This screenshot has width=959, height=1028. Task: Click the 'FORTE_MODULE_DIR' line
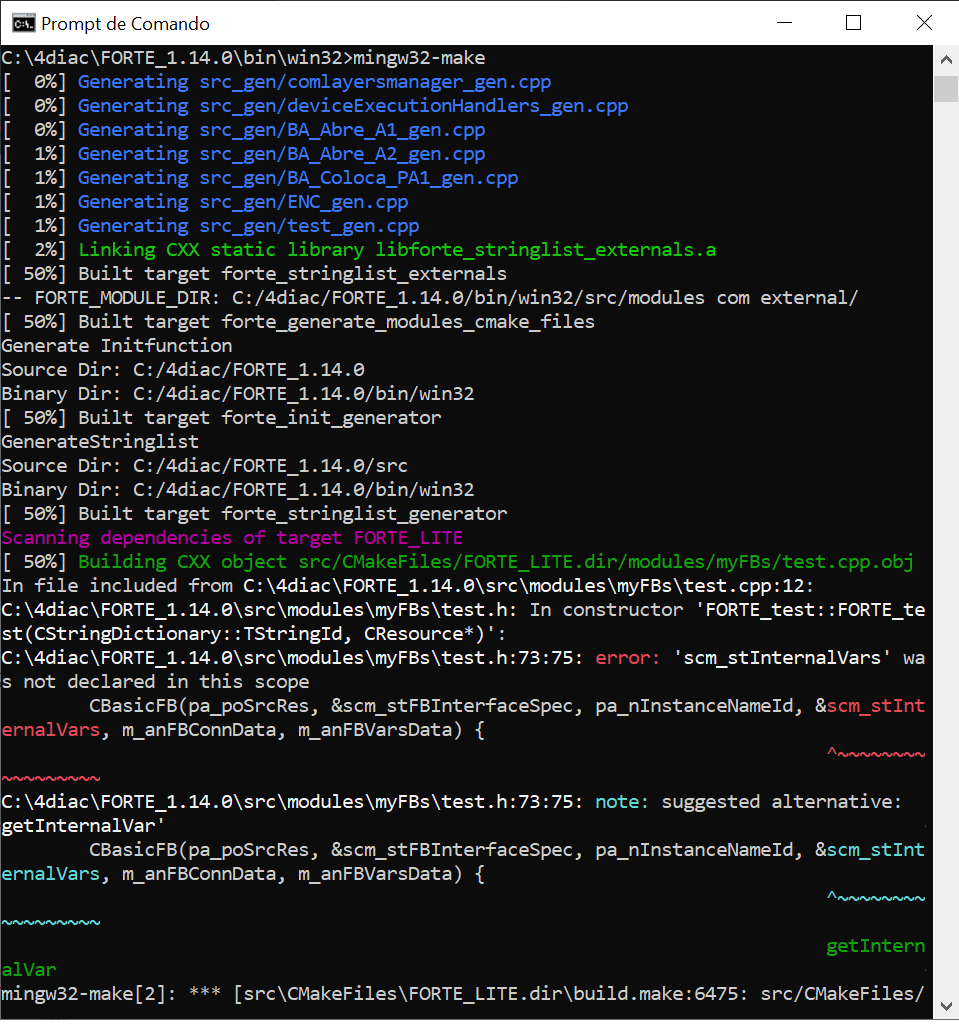tap(429, 298)
